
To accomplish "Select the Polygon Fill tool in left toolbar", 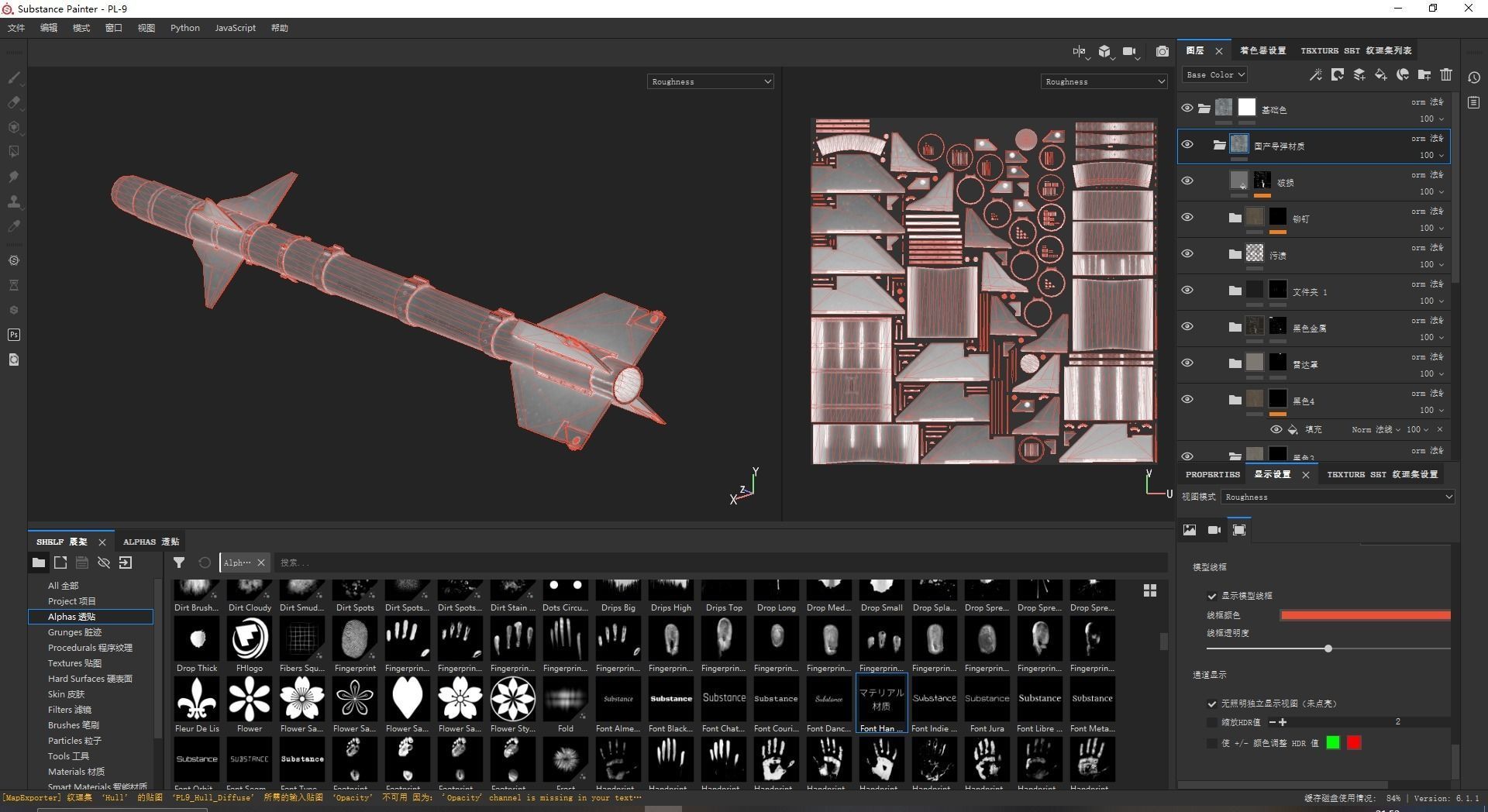I will point(14,152).
